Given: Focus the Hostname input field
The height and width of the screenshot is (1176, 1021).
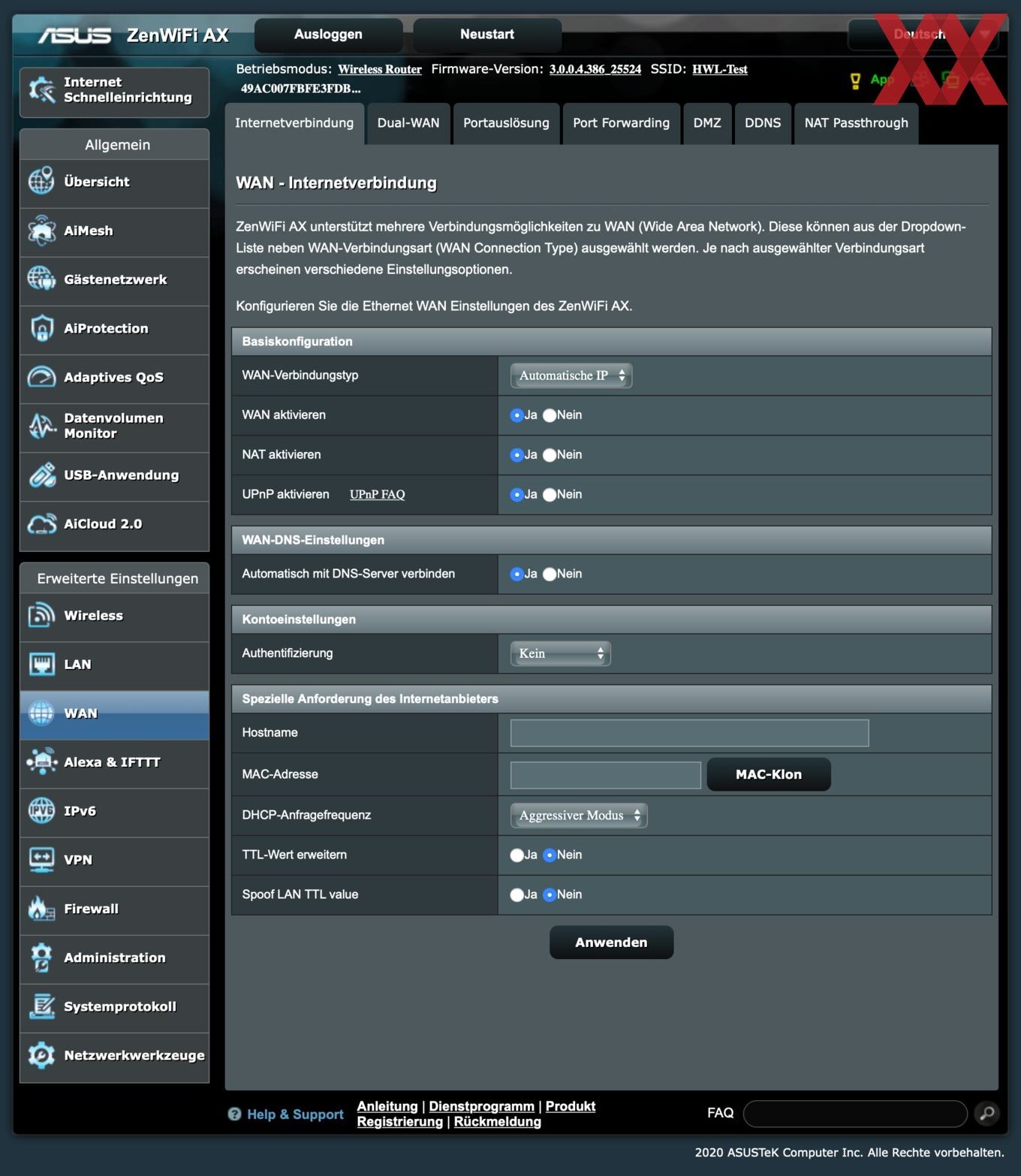Looking at the screenshot, I should (x=690, y=733).
